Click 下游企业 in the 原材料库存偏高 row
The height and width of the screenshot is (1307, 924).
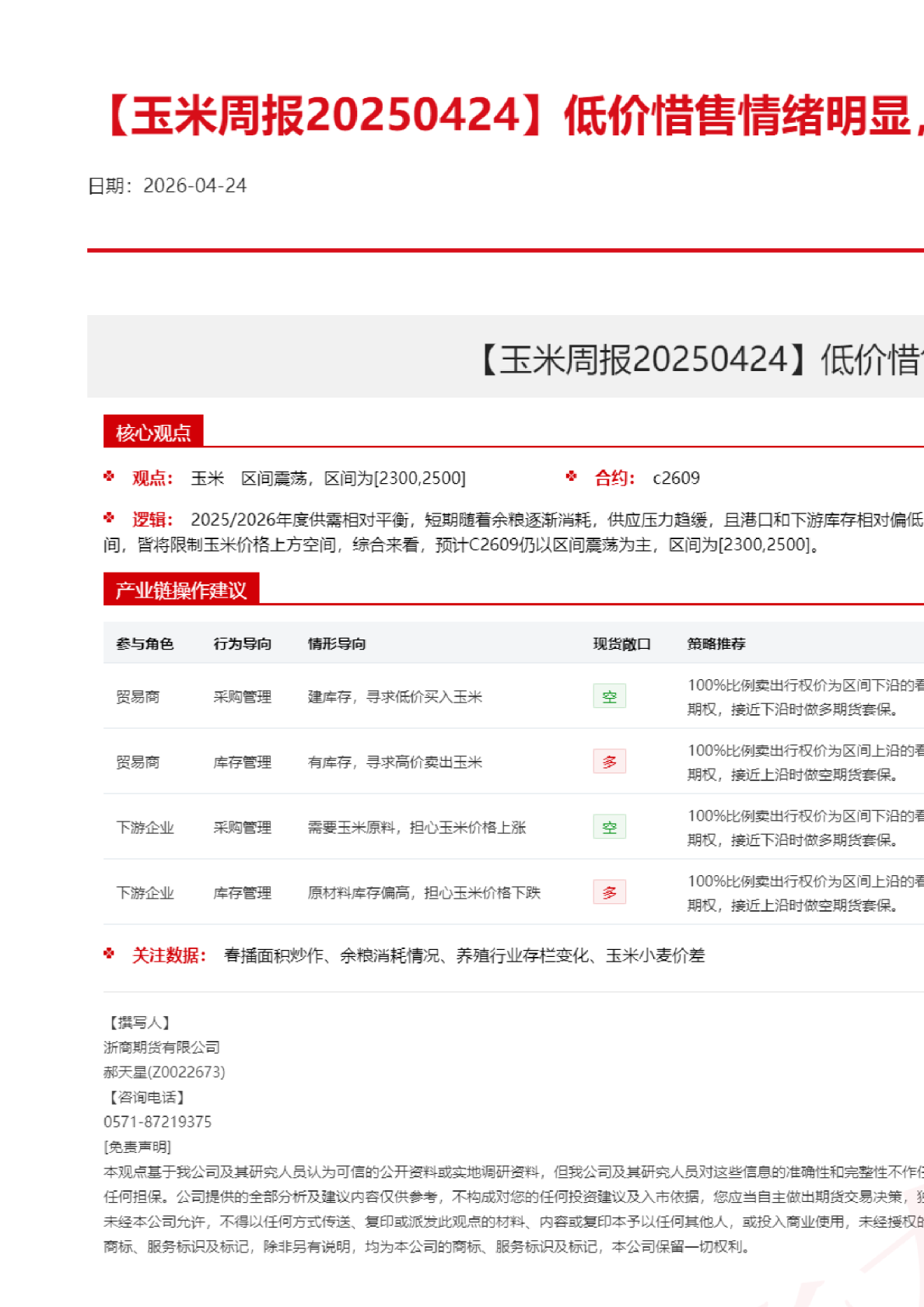click(x=145, y=892)
